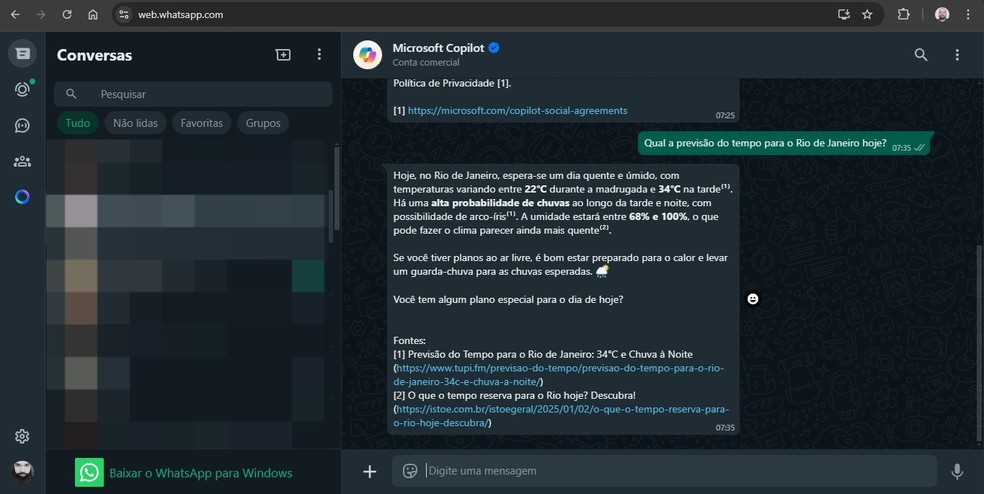Open WhatsApp settings gear
Screen dimensions: 984x494
coord(23,436)
